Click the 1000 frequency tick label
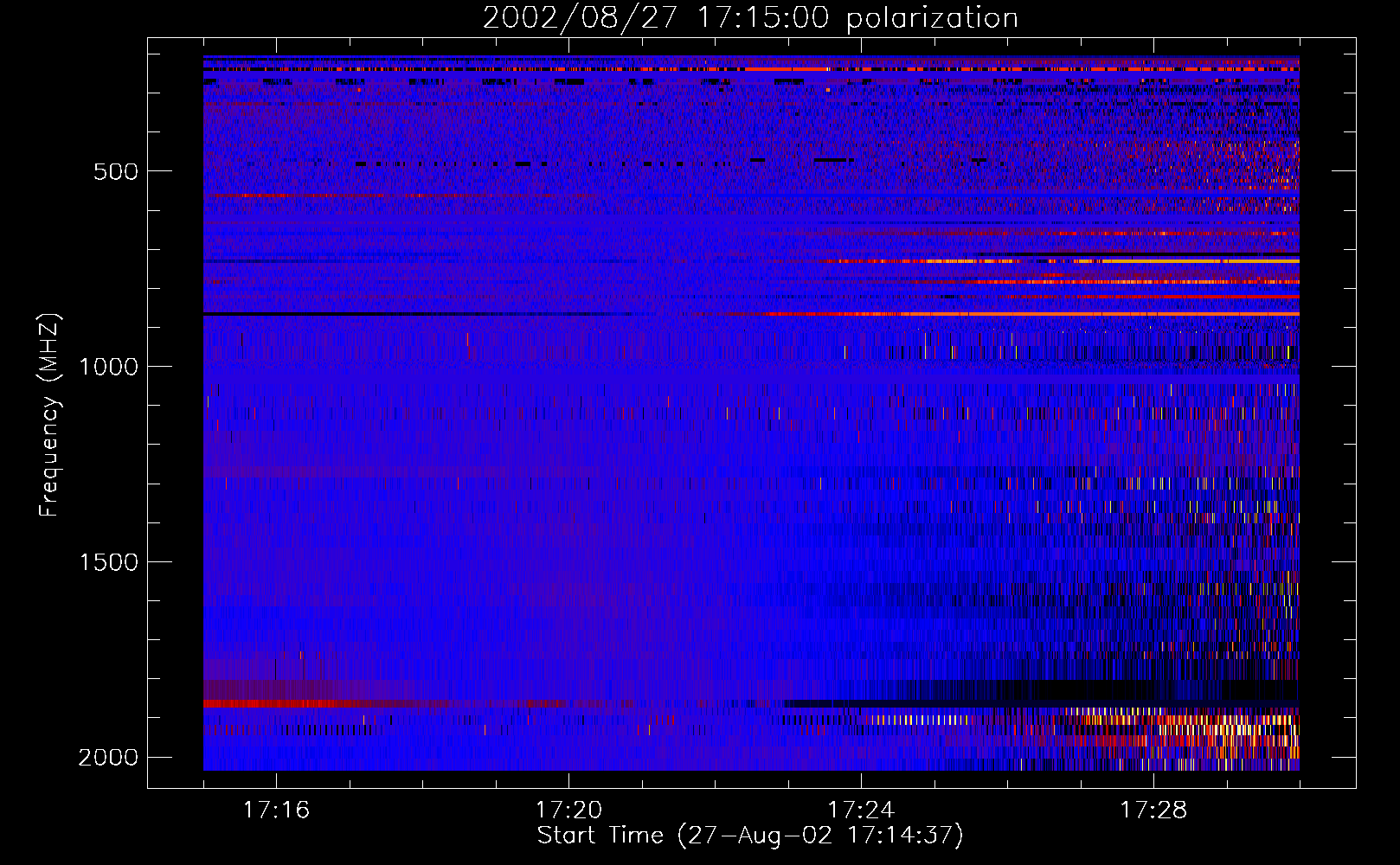This screenshot has width=1400, height=865. 108,367
